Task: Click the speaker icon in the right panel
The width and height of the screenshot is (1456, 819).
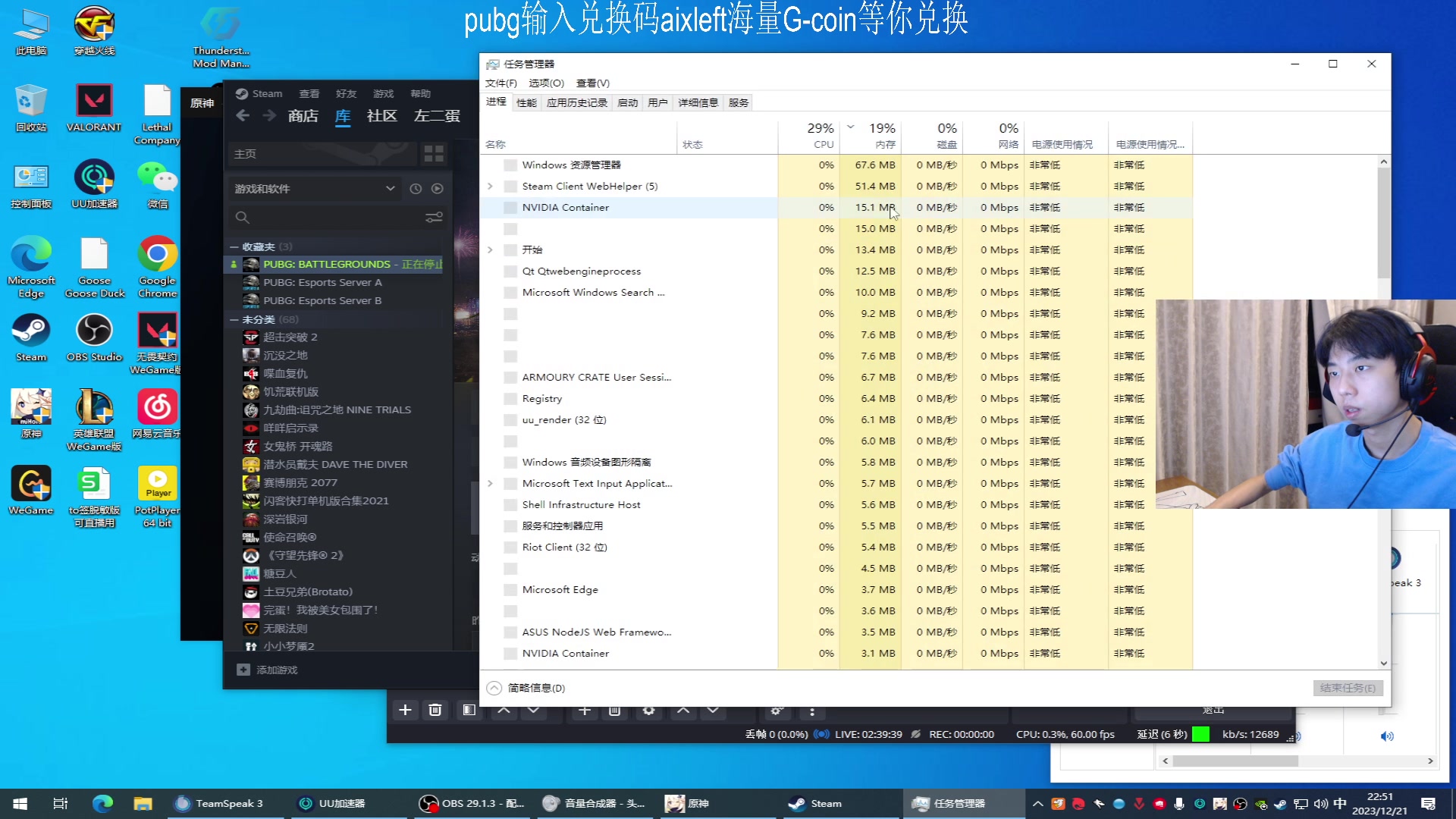Action: 1387,736
